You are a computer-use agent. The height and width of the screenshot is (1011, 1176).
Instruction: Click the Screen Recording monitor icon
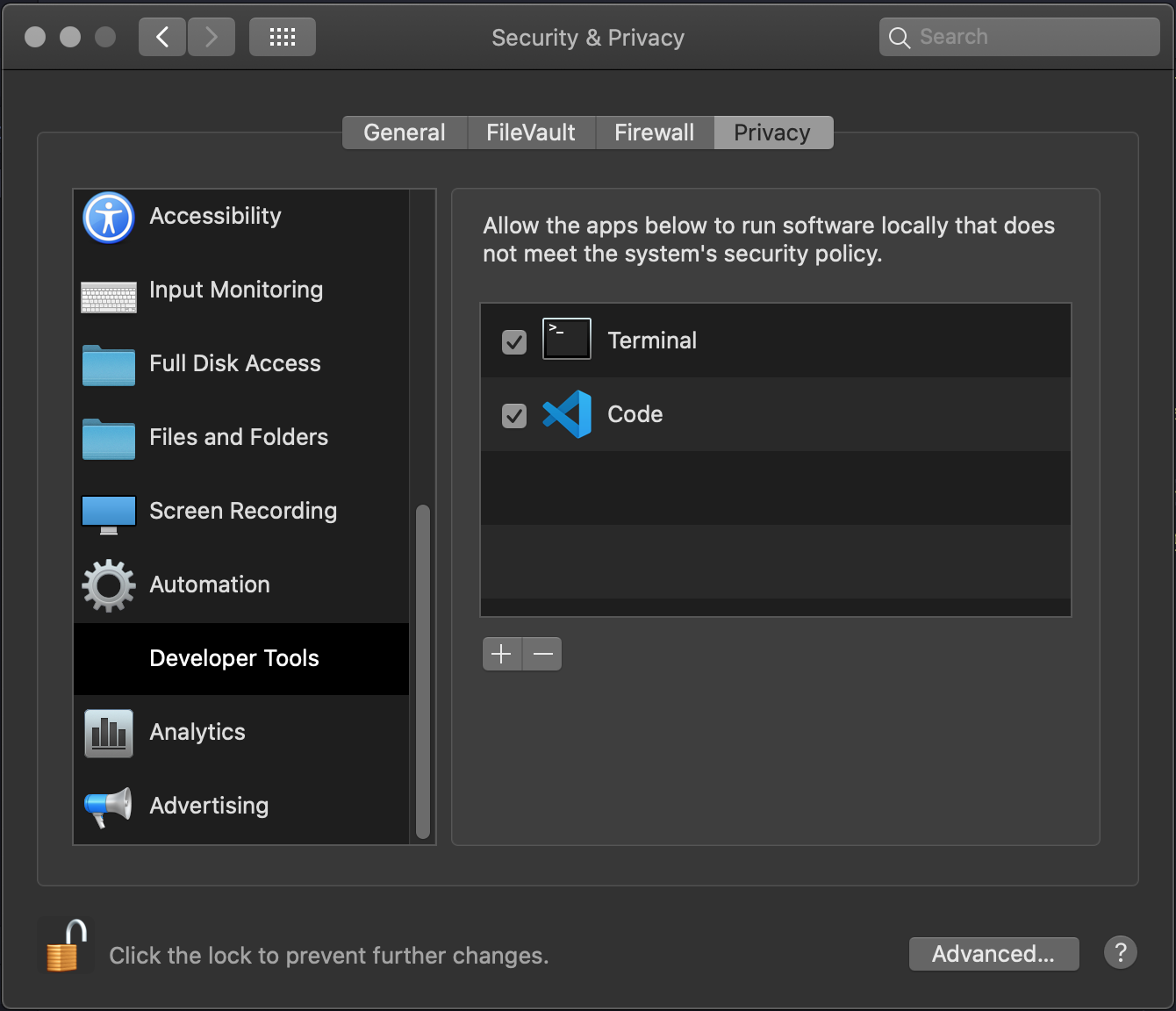click(x=109, y=513)
